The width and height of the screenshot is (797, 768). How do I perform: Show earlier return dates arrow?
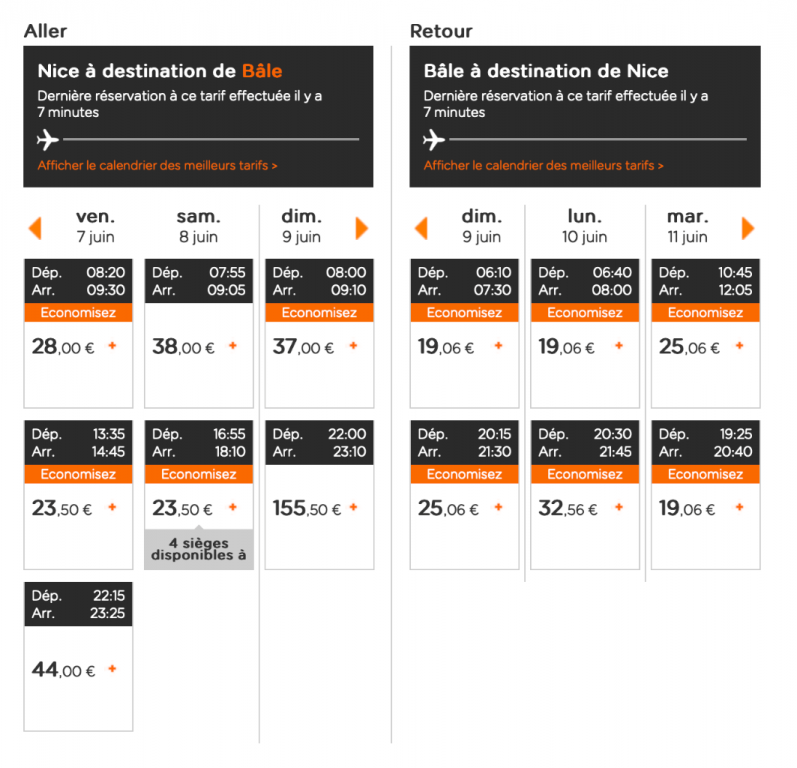pyautogui.click(x=421, y=228)
